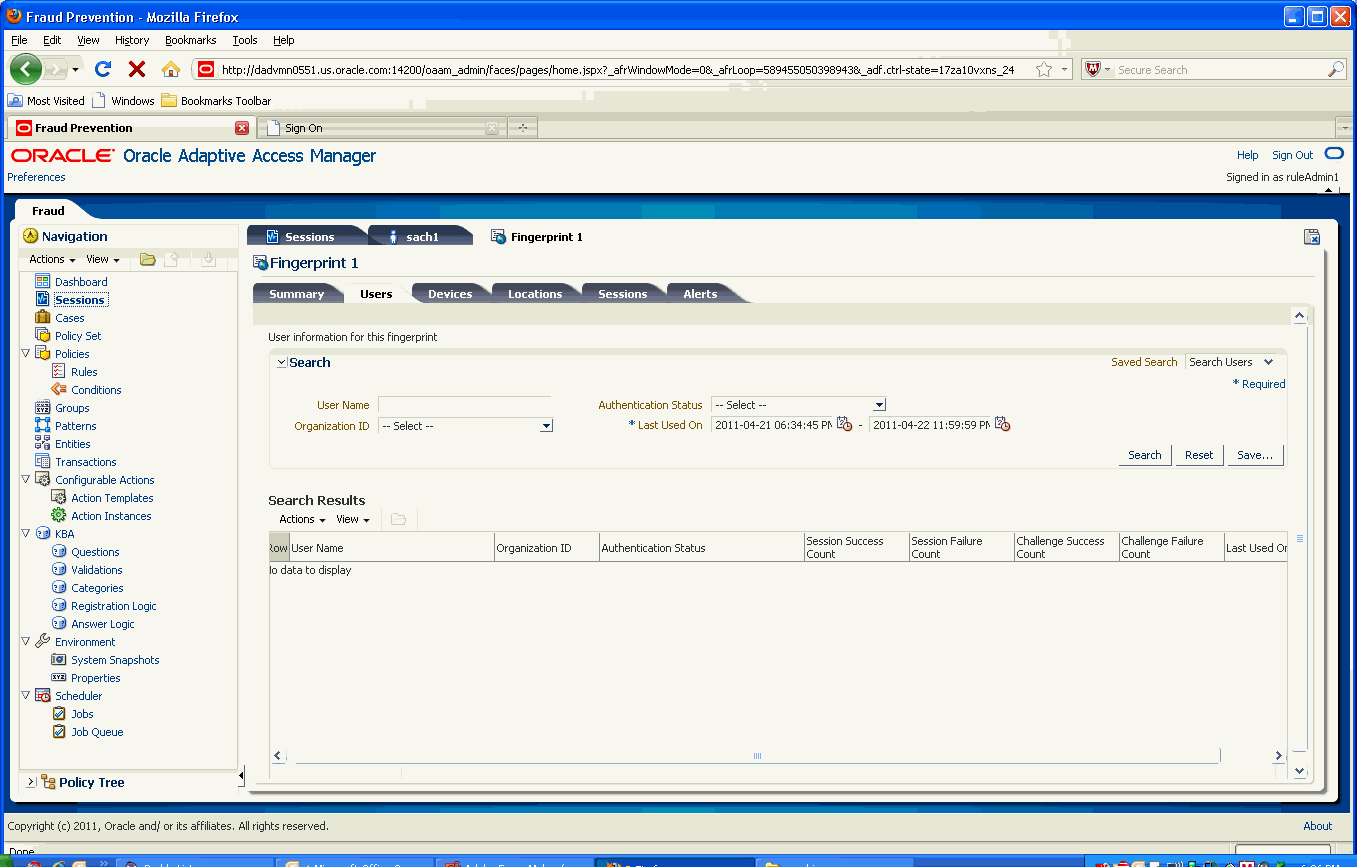Switch to the Devices tab
This screenshot has width=1357, height=867.
pyautogui.click(x=450, y=293)
